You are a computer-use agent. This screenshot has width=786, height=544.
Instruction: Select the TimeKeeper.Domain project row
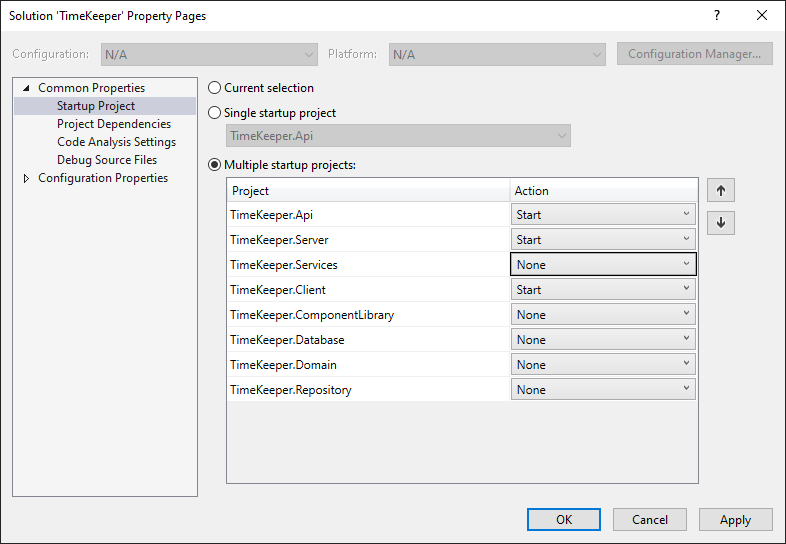pyautogui.click(x=368, y=365)
